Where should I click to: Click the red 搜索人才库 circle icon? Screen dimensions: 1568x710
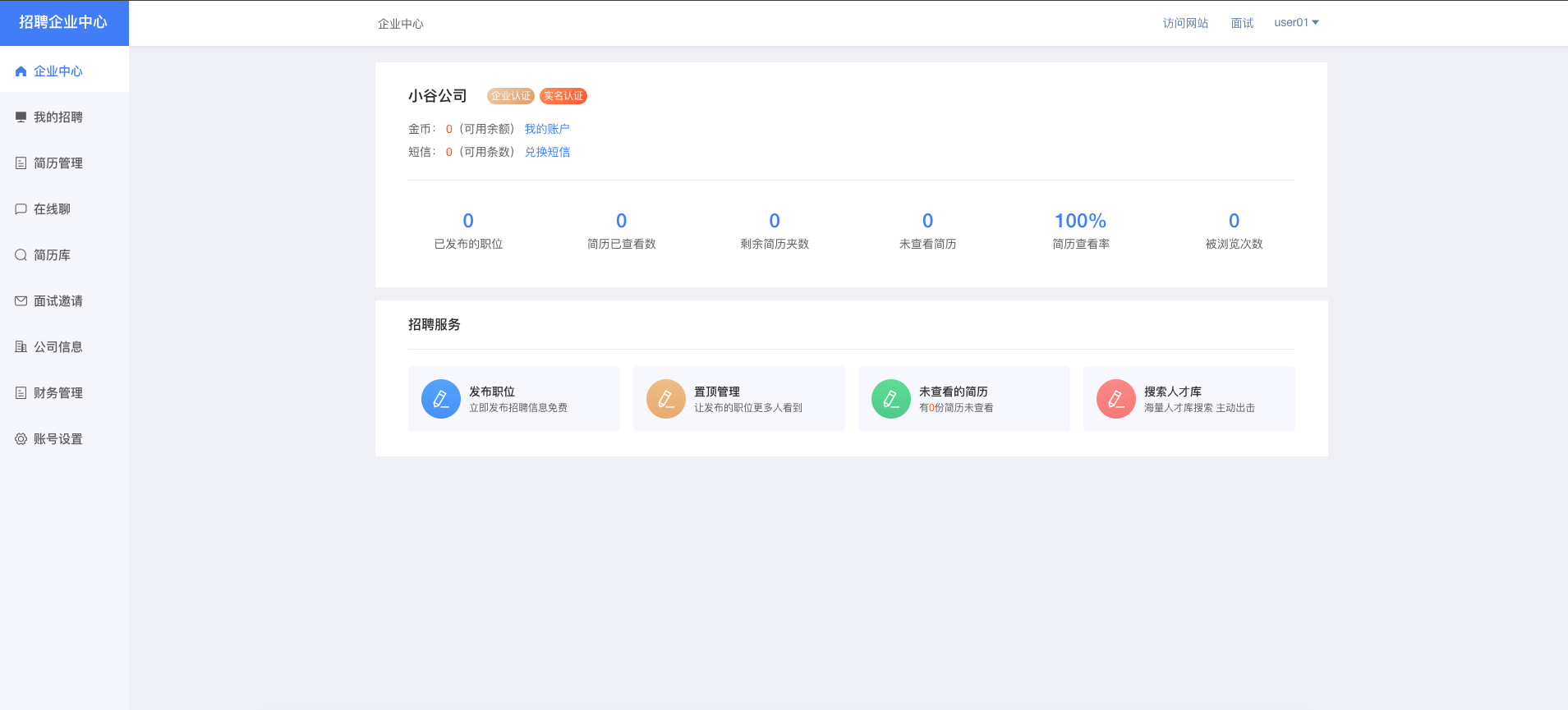tap(1116, 399)
